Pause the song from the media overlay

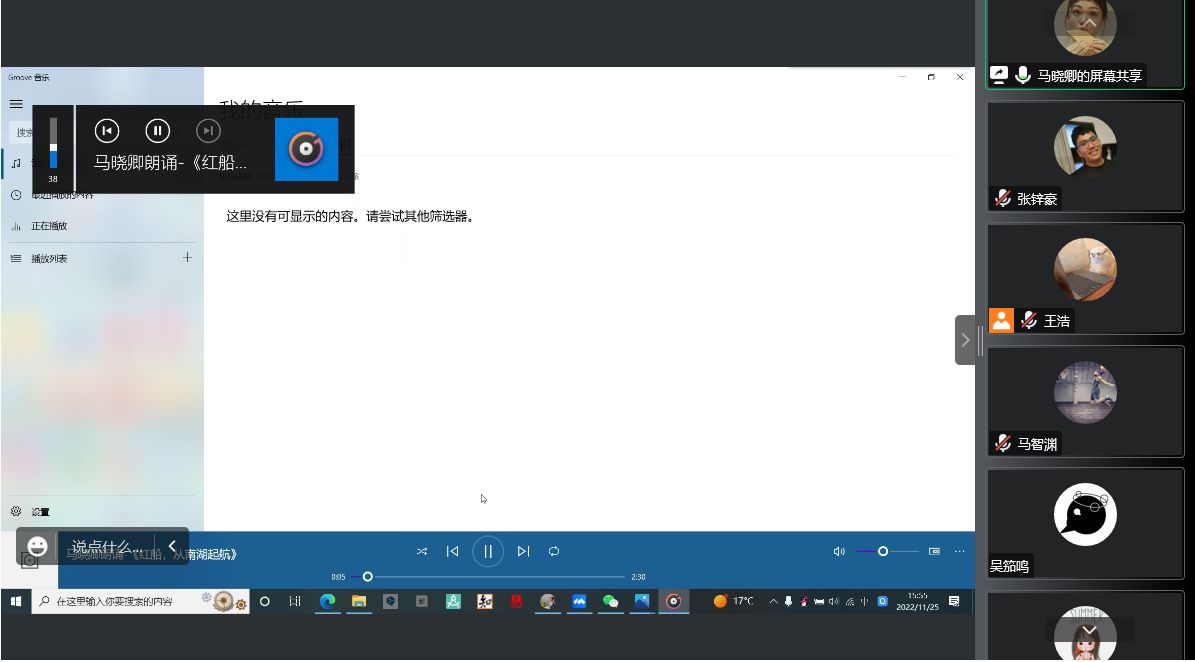158,130
